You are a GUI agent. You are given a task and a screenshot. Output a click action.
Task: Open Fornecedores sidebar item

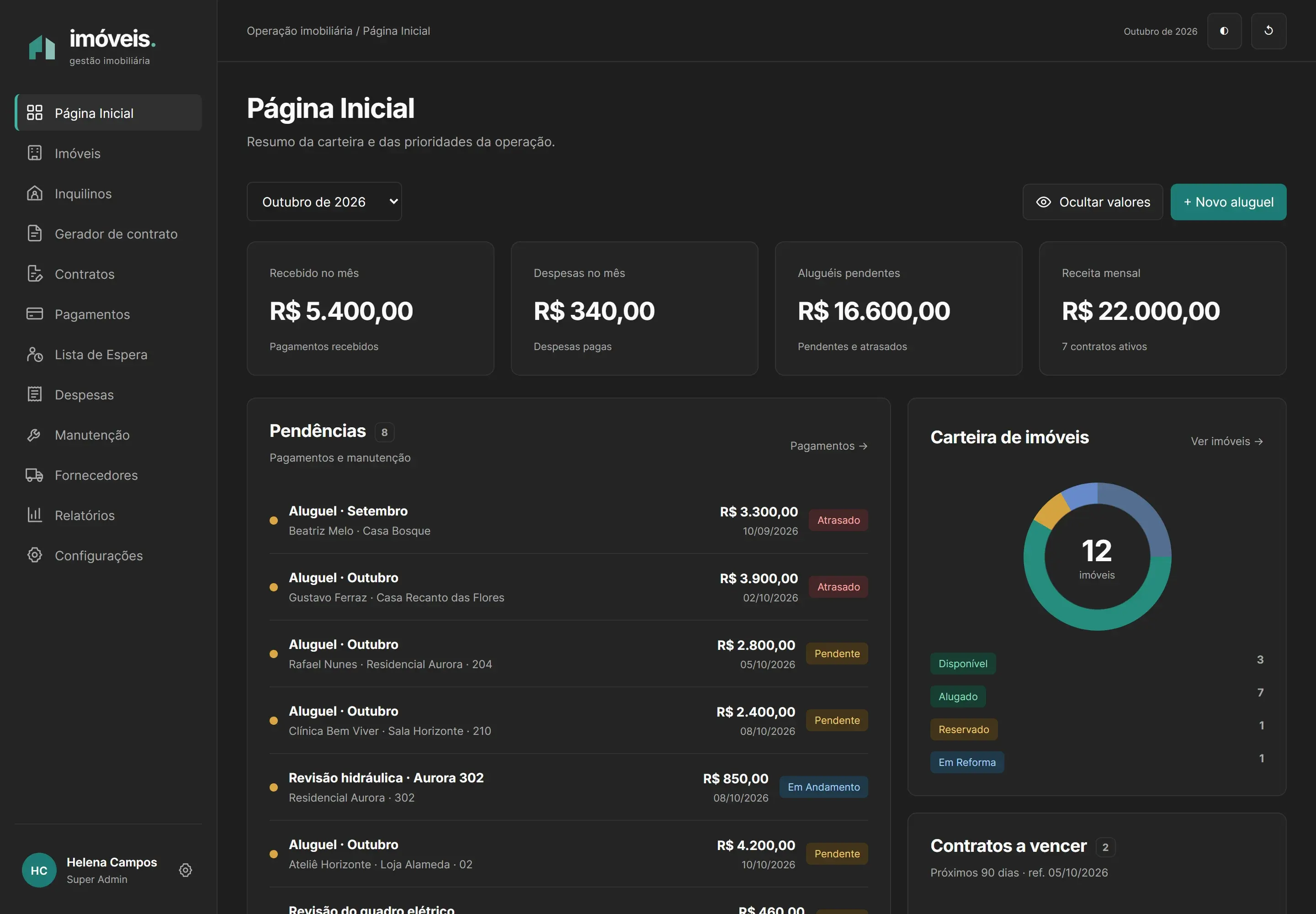pos(108,475)
